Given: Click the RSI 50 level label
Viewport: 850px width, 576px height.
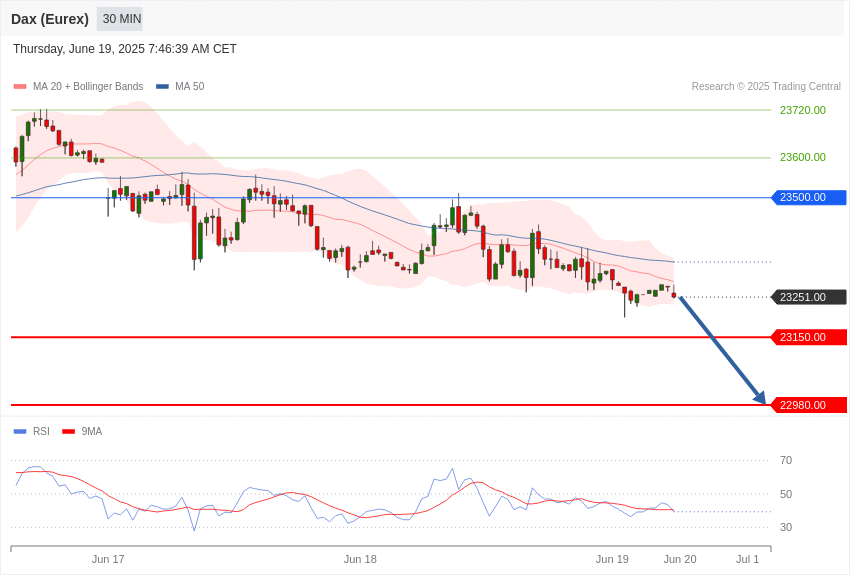Looking at the screenshot, I should [786, 495].
